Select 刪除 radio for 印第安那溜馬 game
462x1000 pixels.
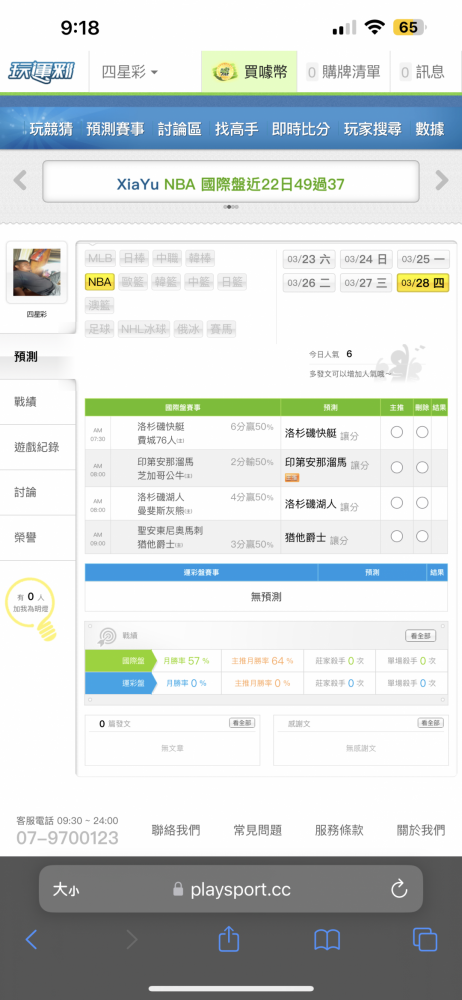tap(422, 467)
